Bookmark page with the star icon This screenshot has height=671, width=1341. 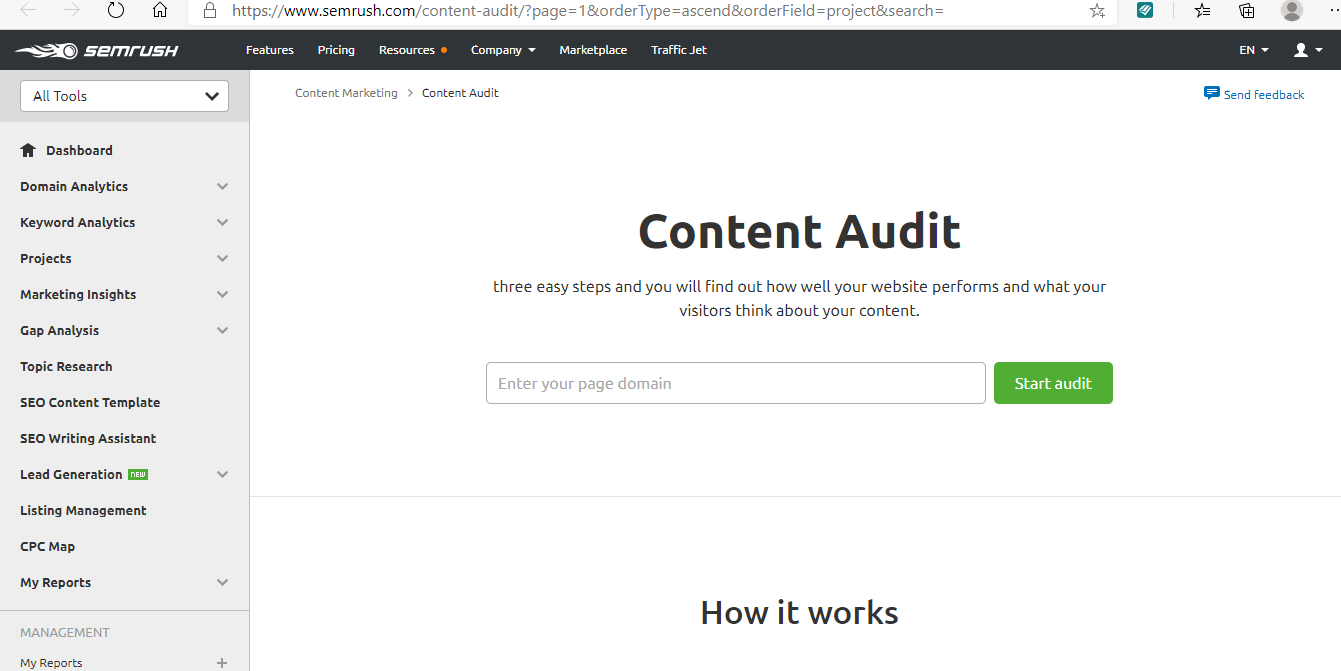pyautogui.click(x=1097, y=11)
